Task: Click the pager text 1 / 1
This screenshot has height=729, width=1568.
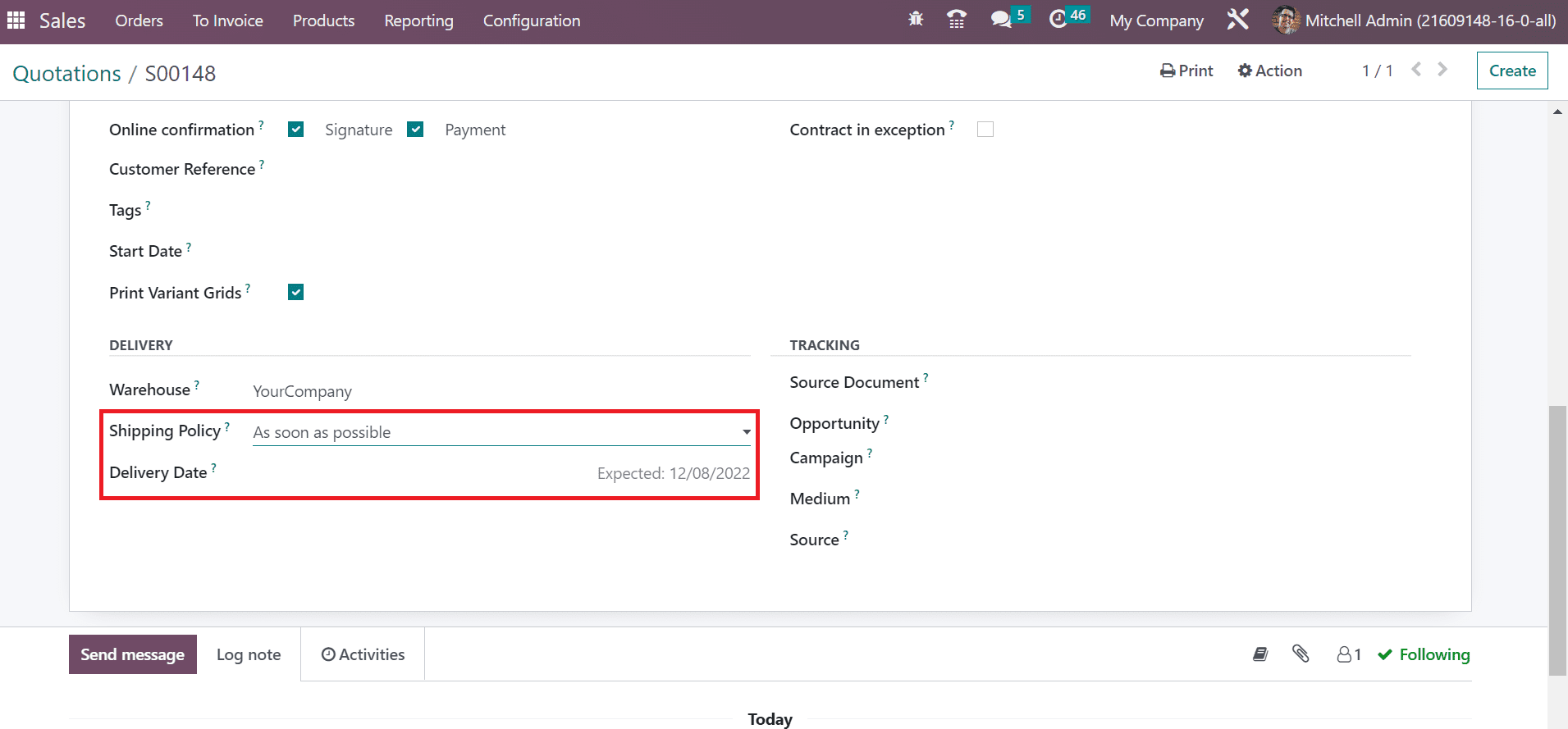Action: [1377, 71]
